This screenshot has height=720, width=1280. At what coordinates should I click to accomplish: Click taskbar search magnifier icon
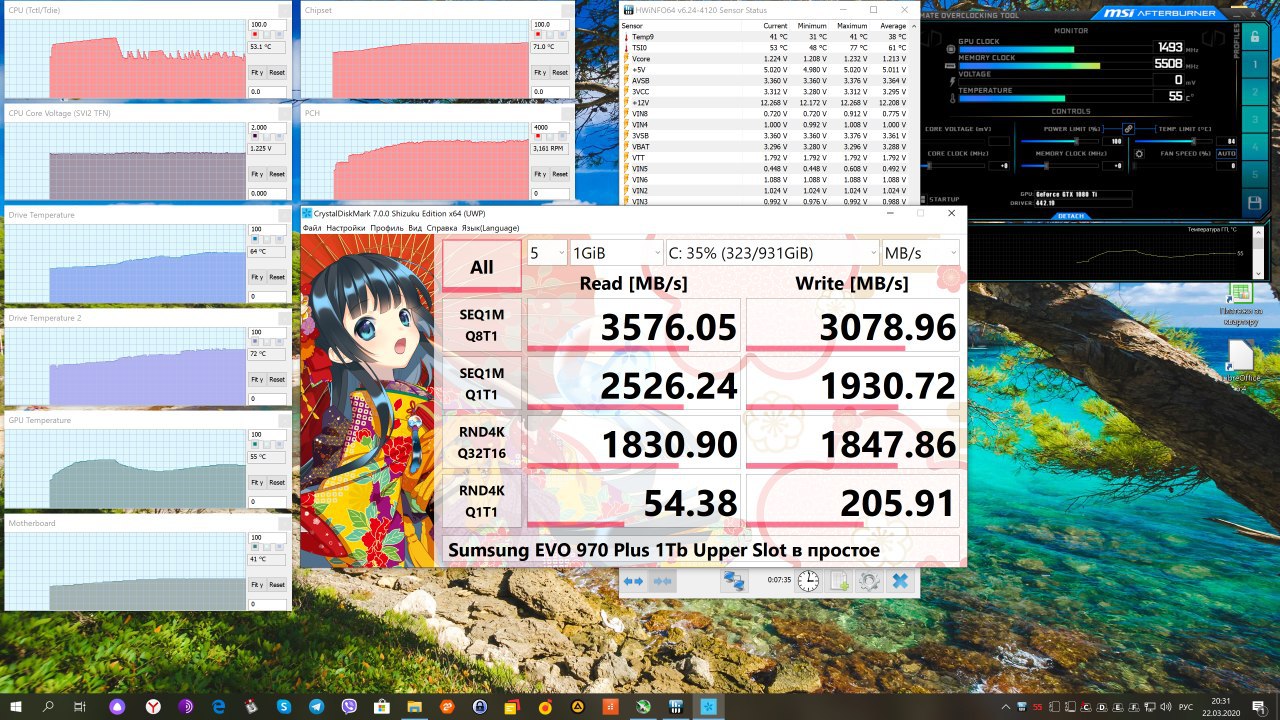(49, 706)
